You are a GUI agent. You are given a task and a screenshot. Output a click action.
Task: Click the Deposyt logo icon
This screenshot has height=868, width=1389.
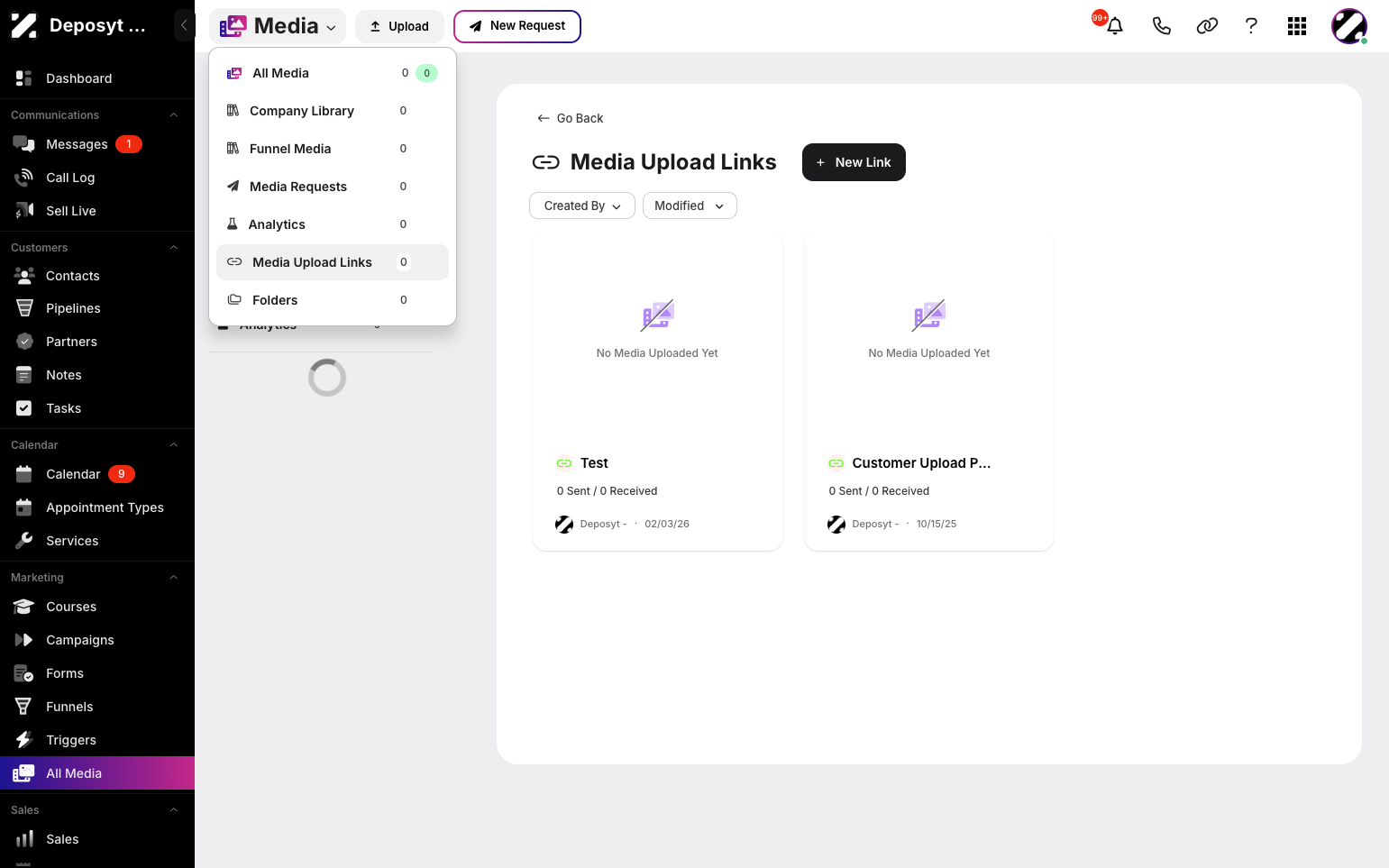[x=24, y=25]
